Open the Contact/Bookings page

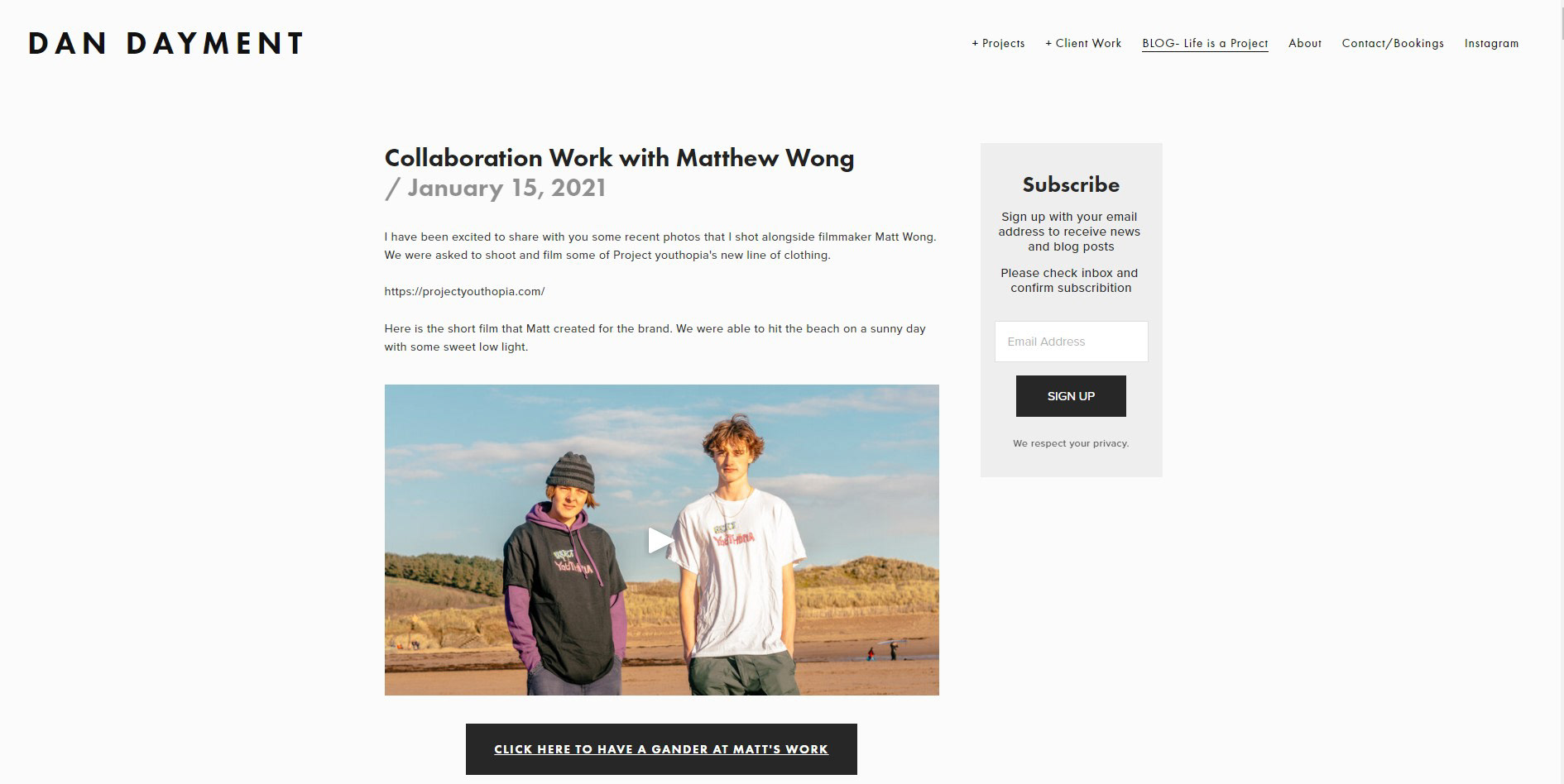tap(1393, 43)
